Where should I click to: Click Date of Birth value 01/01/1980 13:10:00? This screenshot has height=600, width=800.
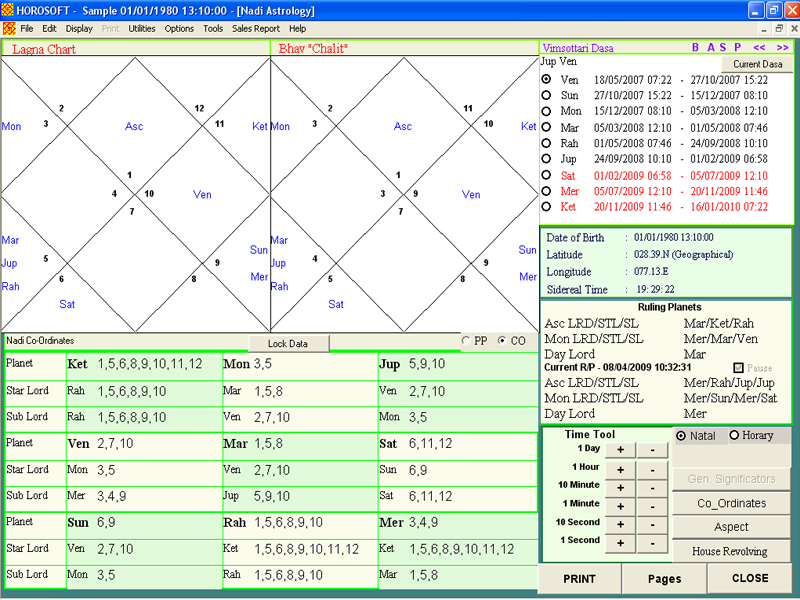click(673, 237)
